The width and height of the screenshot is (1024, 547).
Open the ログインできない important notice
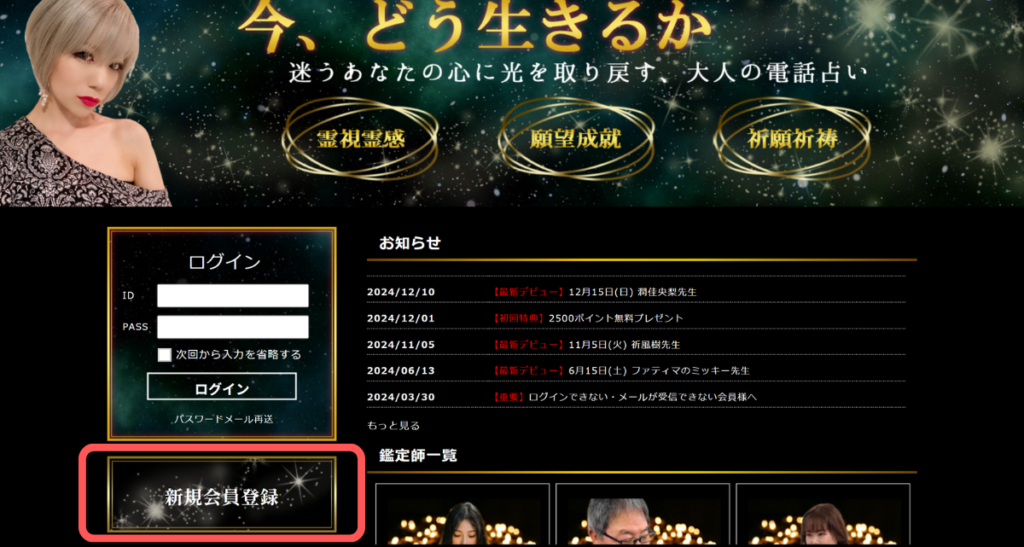(x=643, y=397)
